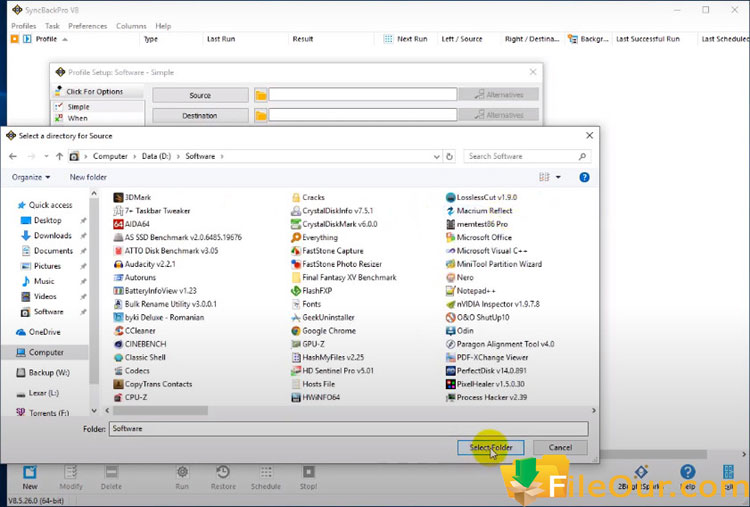
Task: Click the folder icon next to Destination field
Action: coord(261,115)
